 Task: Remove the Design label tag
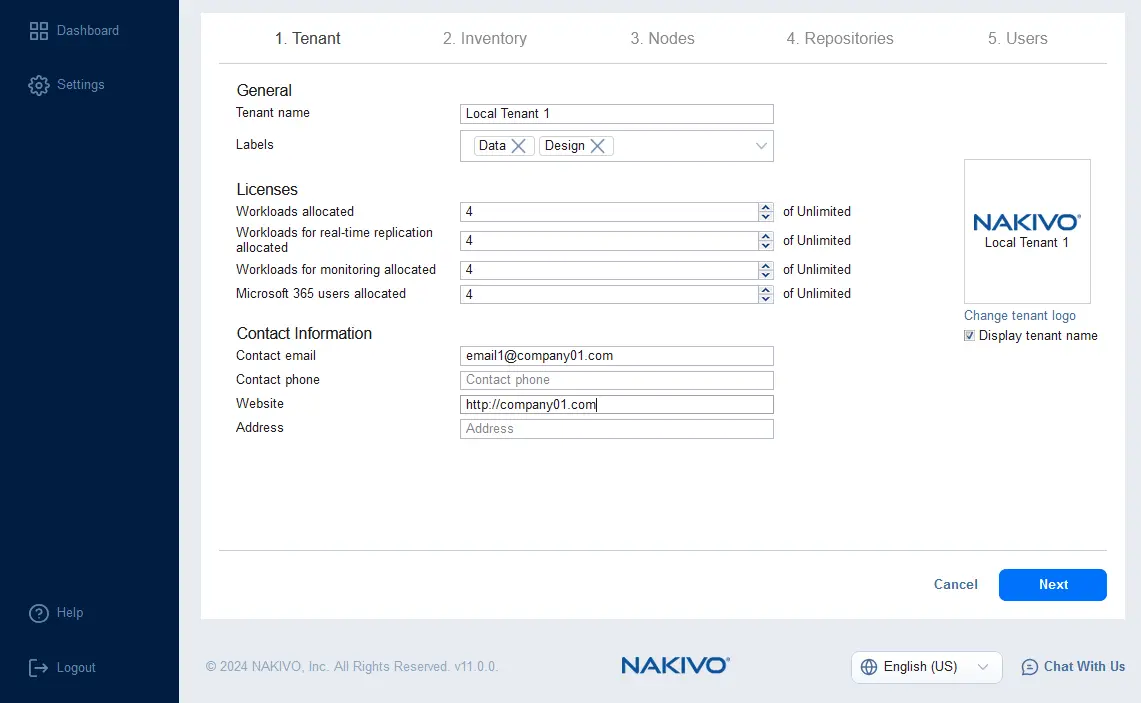point(597,146)
